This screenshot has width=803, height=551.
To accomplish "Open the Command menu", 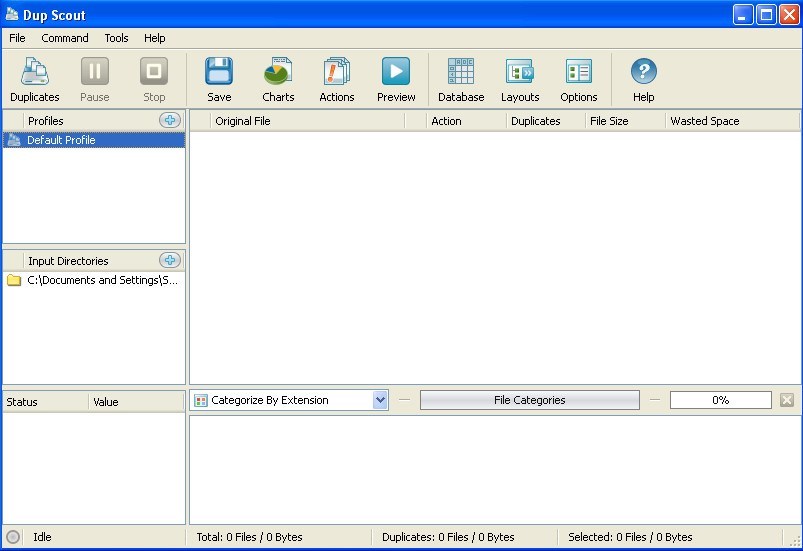I will point(65,38).
